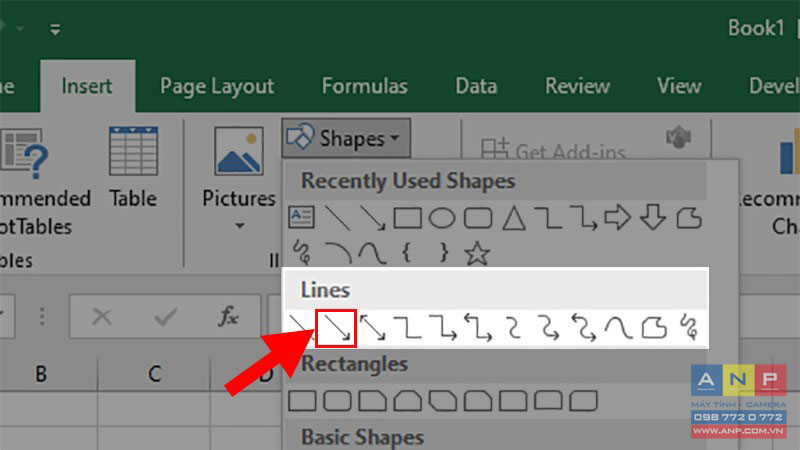Insert the Right Brace shape
This screenshot has width=800, height=450.
[x=444, y=253]
